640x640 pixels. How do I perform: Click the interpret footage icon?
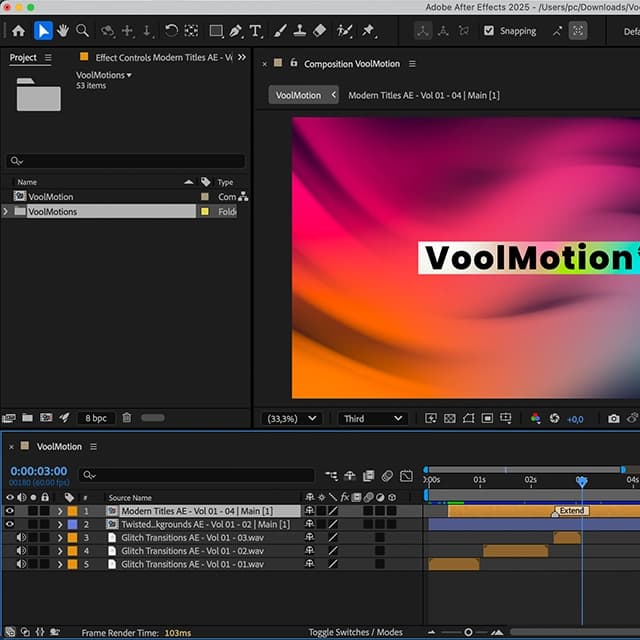coord(9,418)
